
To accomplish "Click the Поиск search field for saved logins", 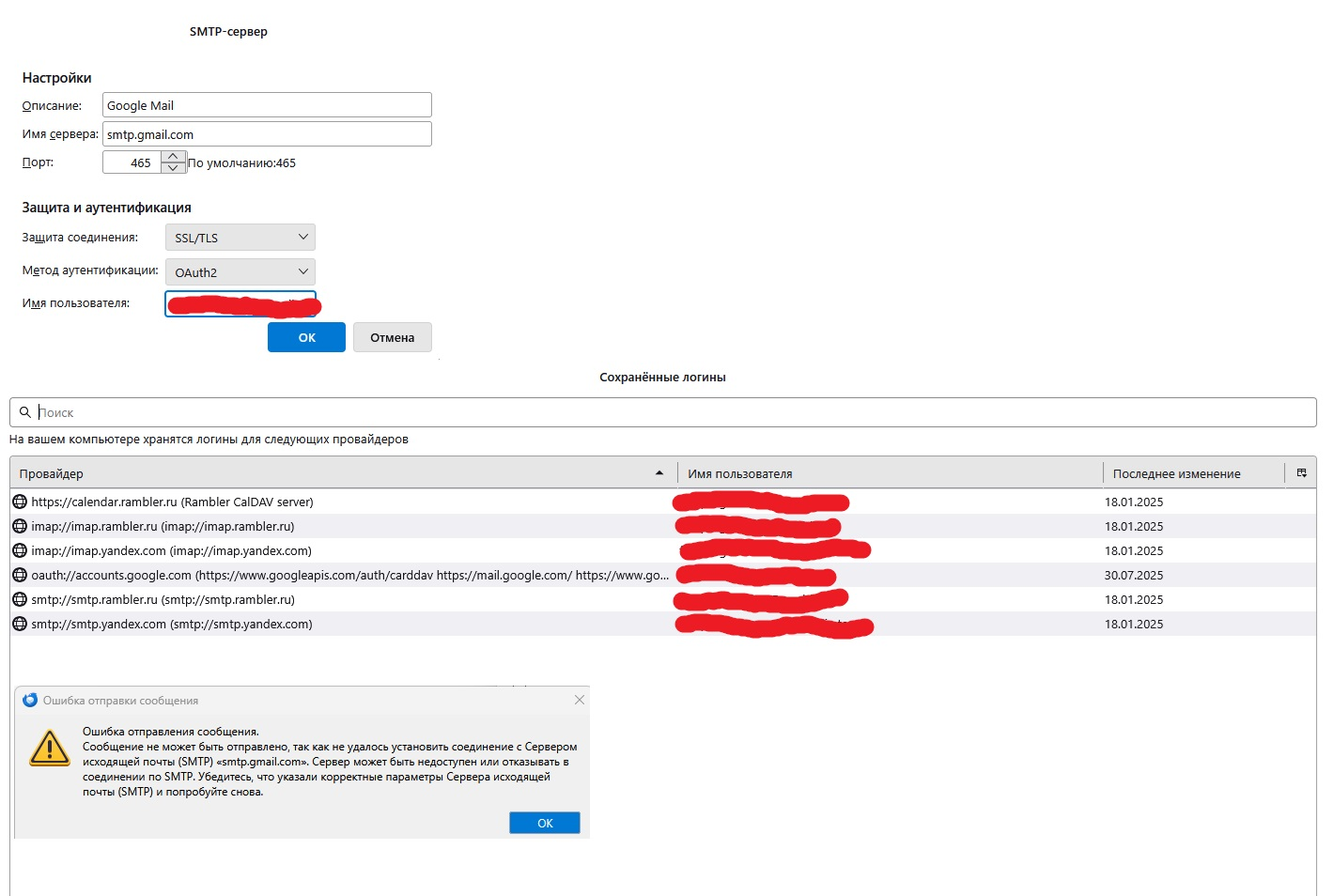I will pyautogui.click(x=663, y=412).
